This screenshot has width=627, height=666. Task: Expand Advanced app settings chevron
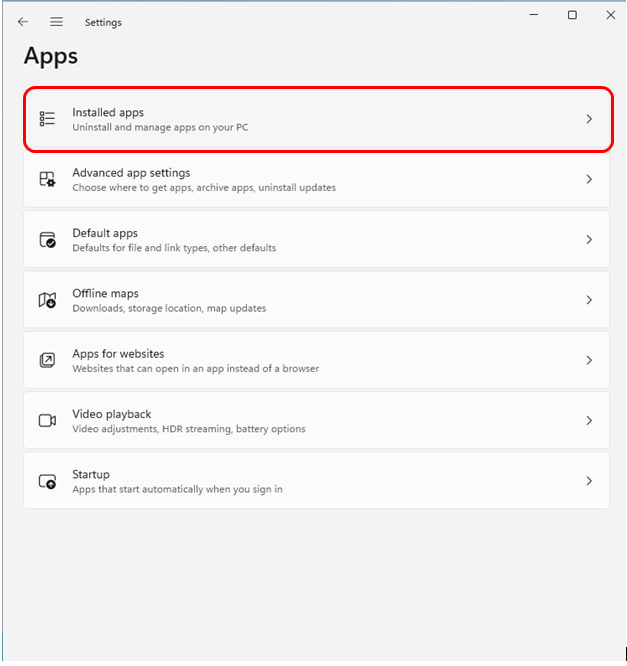coord(589,179)
